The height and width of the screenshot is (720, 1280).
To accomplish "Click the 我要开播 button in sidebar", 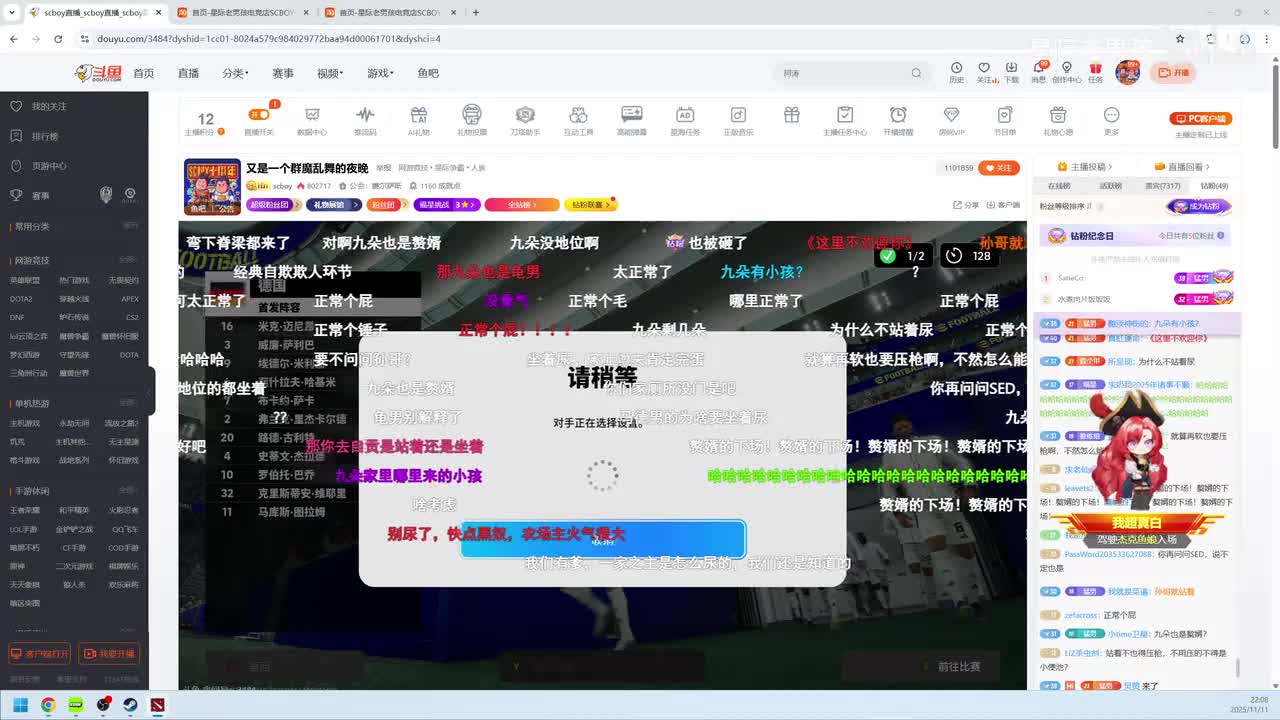I will coord(109,654).
